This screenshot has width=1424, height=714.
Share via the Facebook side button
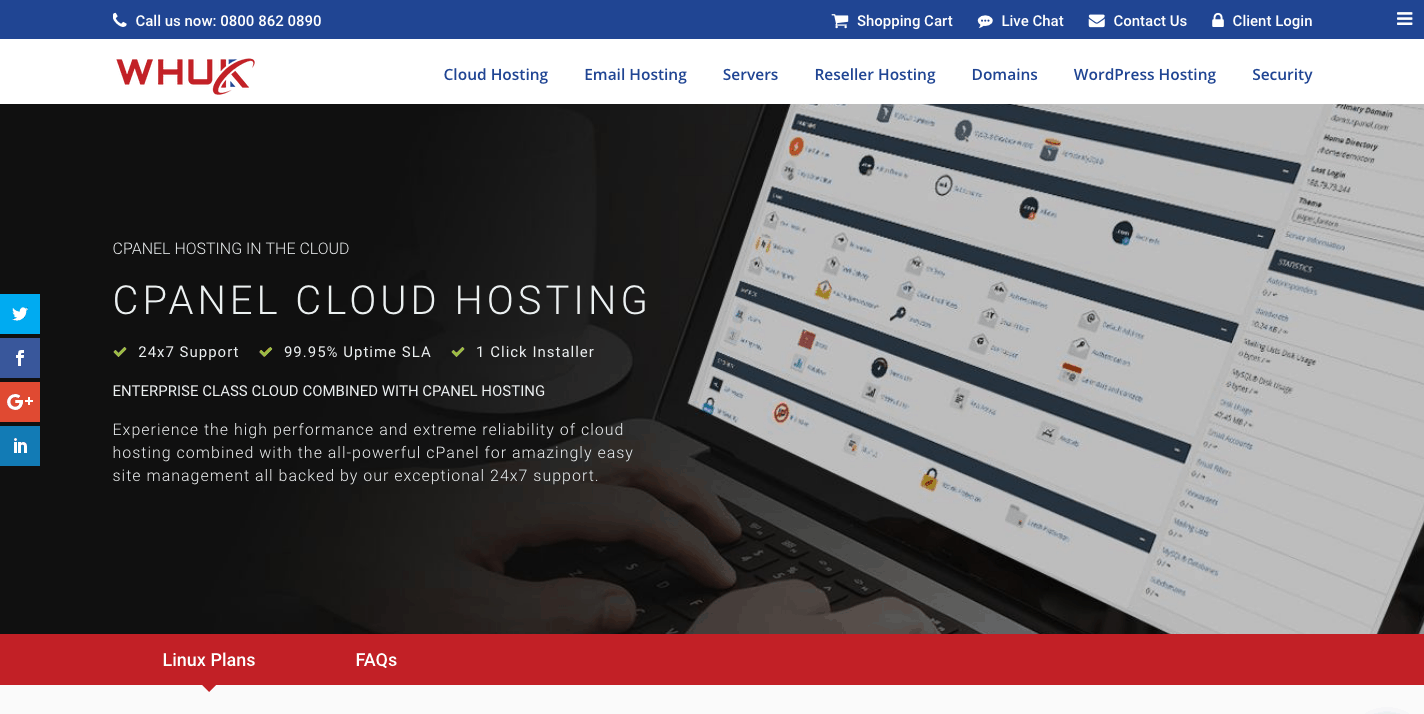click(x=20, y=358)
